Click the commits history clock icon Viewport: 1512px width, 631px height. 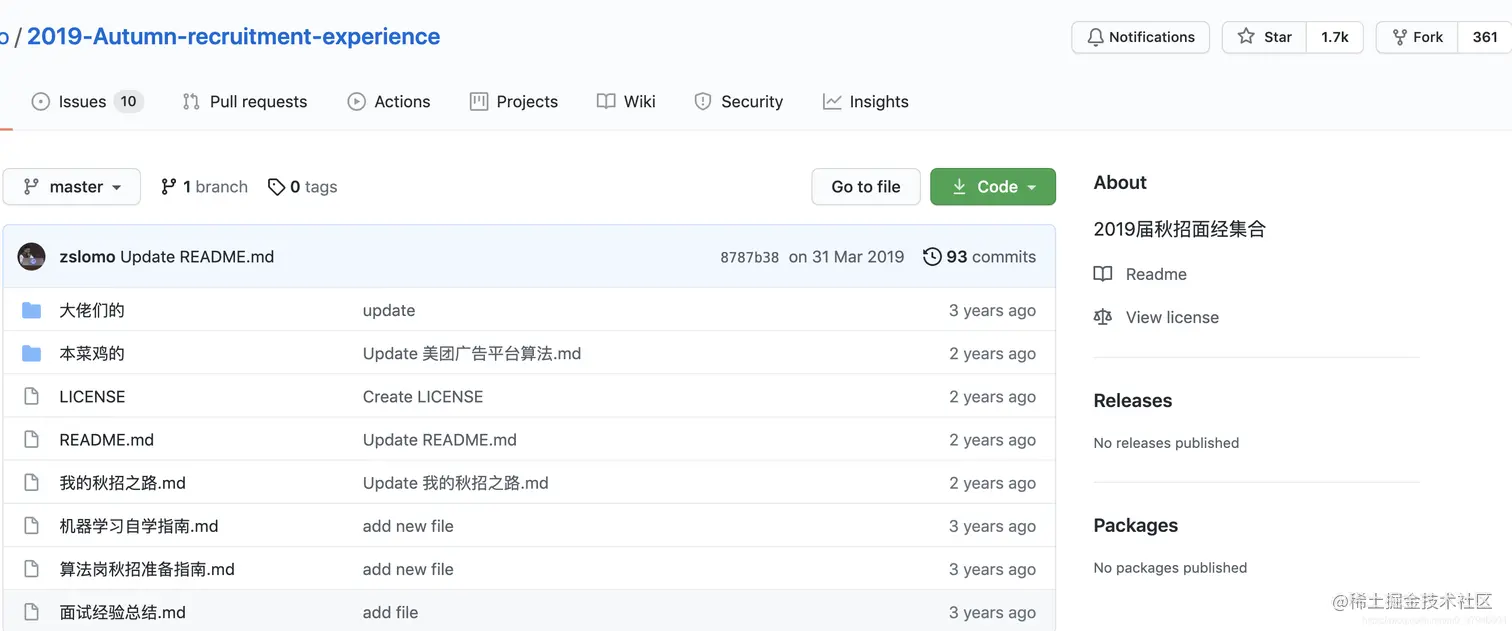coord(932,257)
